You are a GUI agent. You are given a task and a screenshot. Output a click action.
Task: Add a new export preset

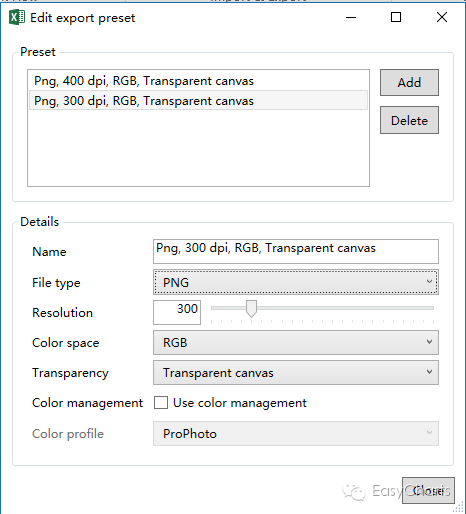click(409, 82)
